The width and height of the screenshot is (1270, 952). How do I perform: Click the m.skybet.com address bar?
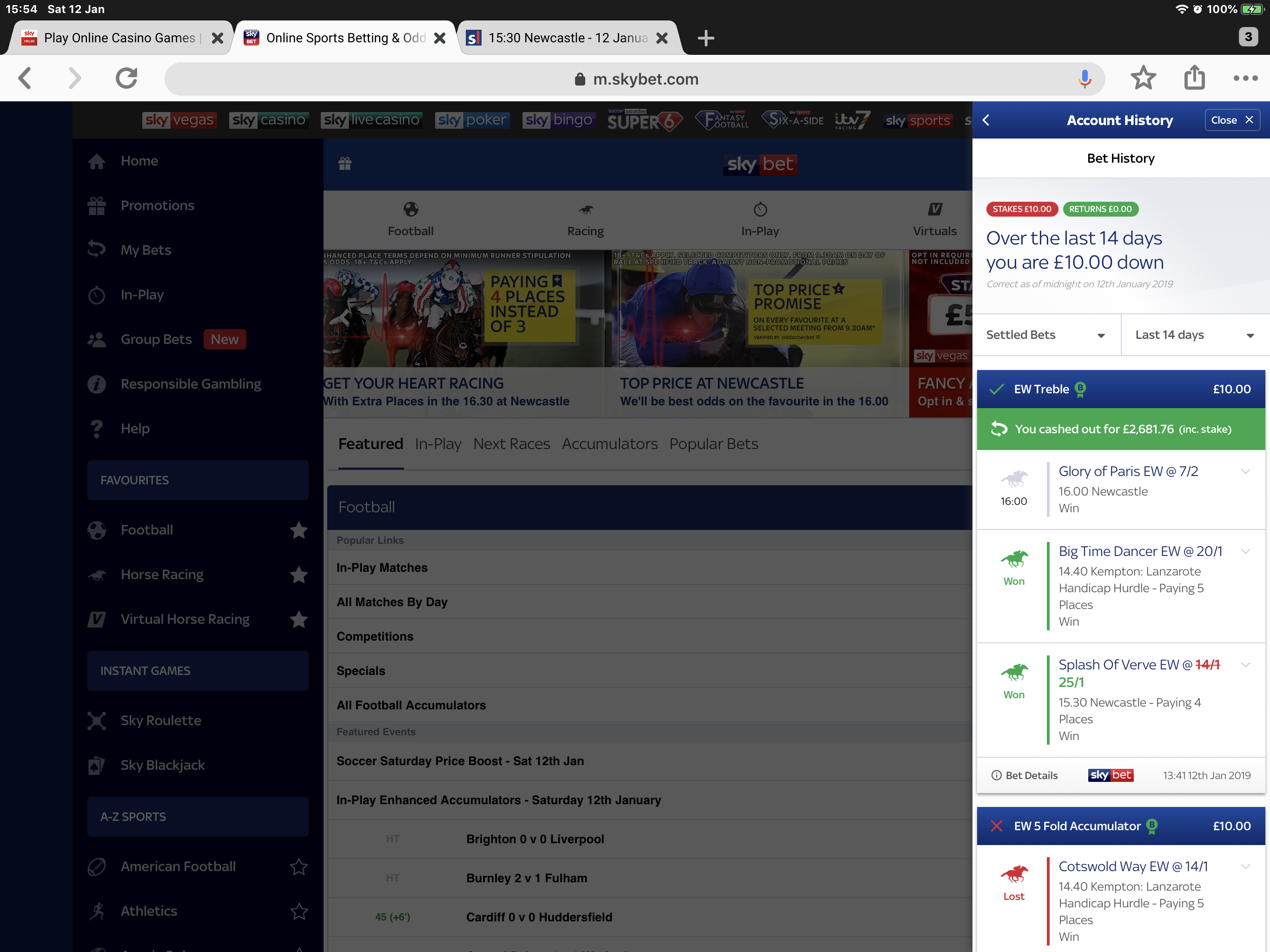coord(635,79)
